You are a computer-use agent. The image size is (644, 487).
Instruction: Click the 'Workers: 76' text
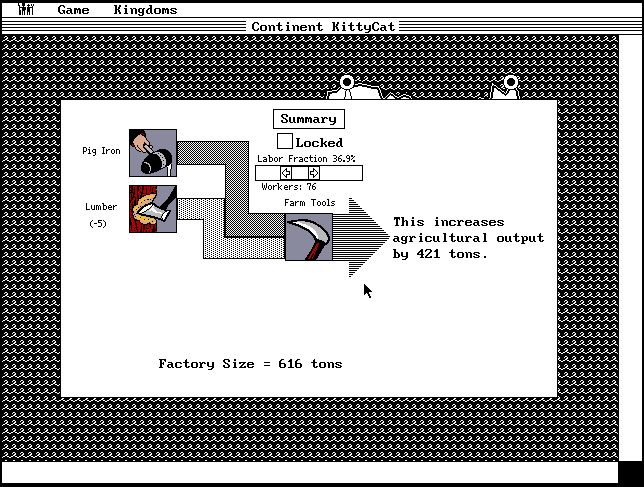pyautogui.click(x=289, y=187)
